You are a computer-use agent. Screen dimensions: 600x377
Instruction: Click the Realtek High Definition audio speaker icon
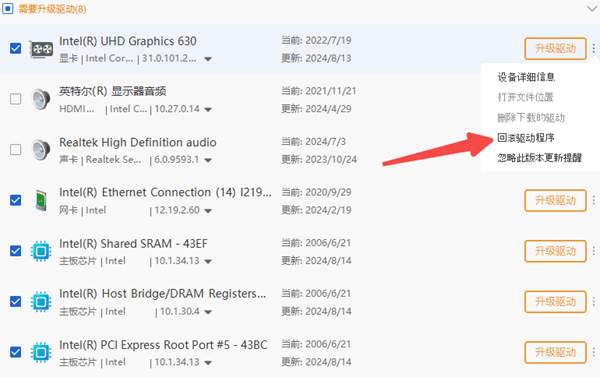[41, 150]
